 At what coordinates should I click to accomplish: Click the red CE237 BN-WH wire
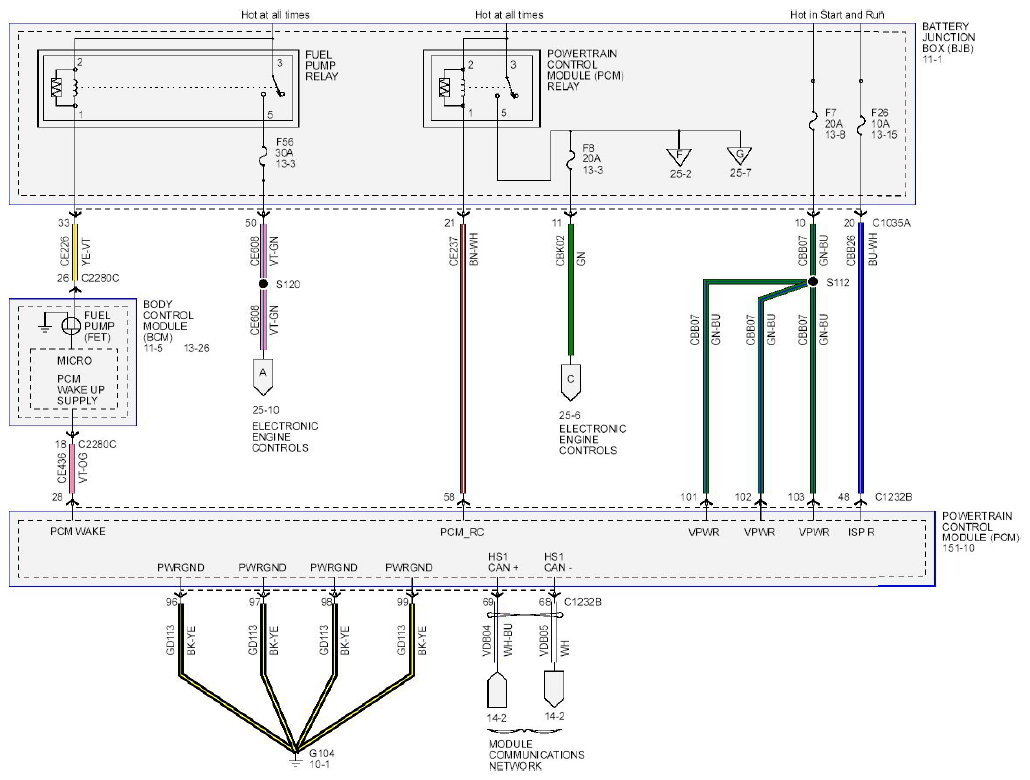[x=463, y=360]
